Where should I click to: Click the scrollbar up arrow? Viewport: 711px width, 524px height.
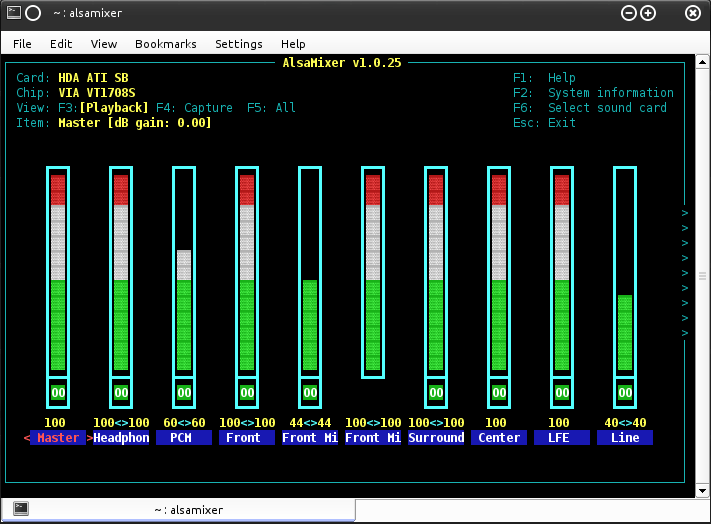click(x=702, y=62)
